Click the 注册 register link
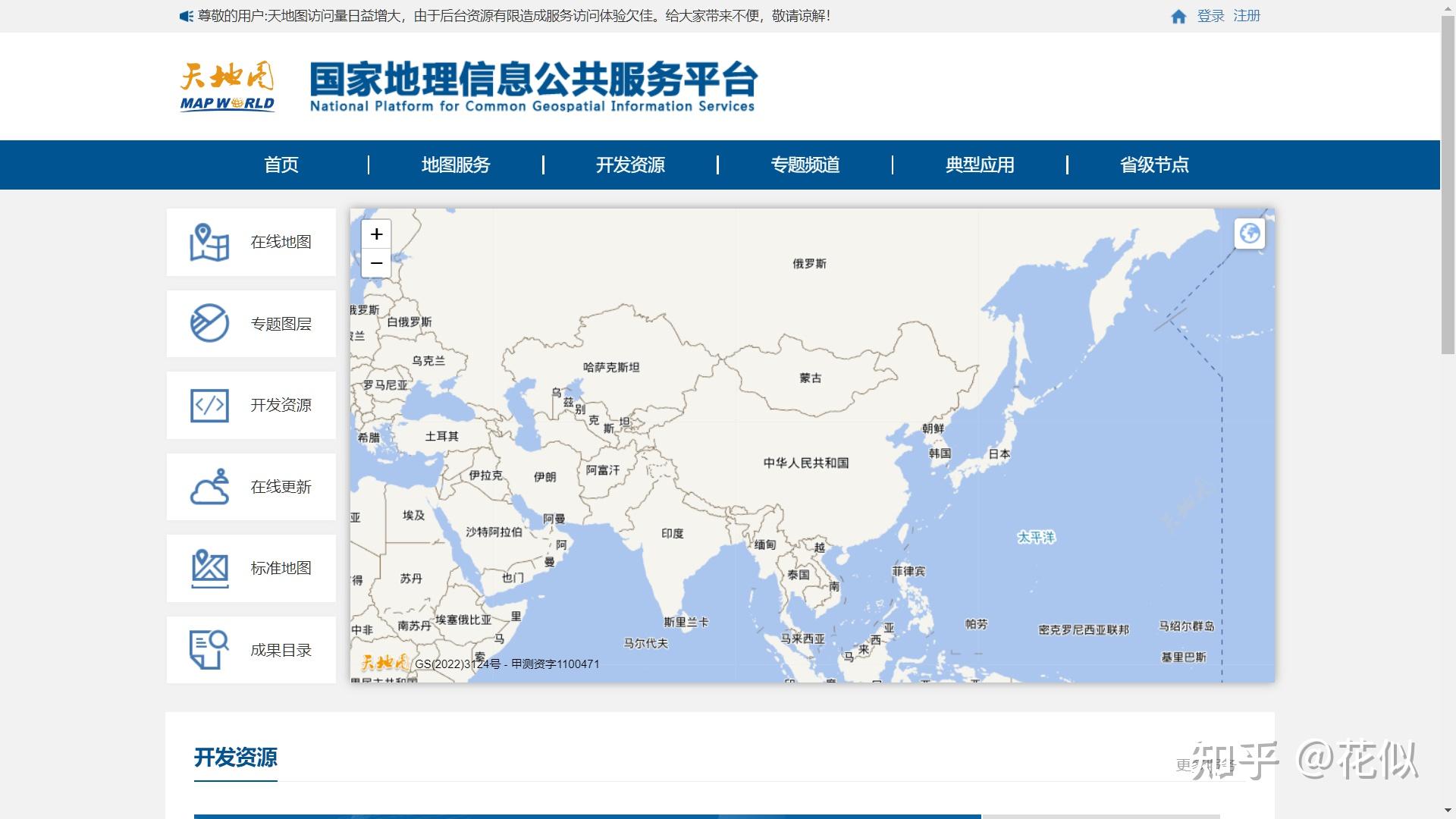 [x=1247, y=16]
